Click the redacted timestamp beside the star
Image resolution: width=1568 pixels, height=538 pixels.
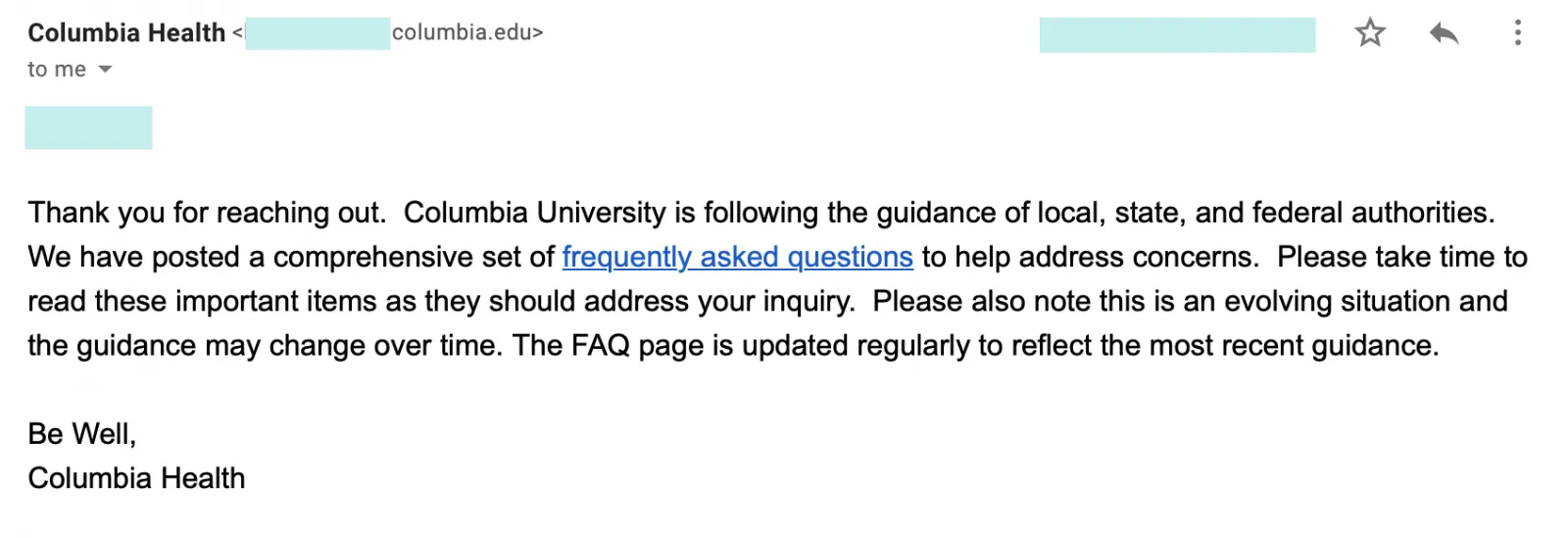[x=1176, y=34]
